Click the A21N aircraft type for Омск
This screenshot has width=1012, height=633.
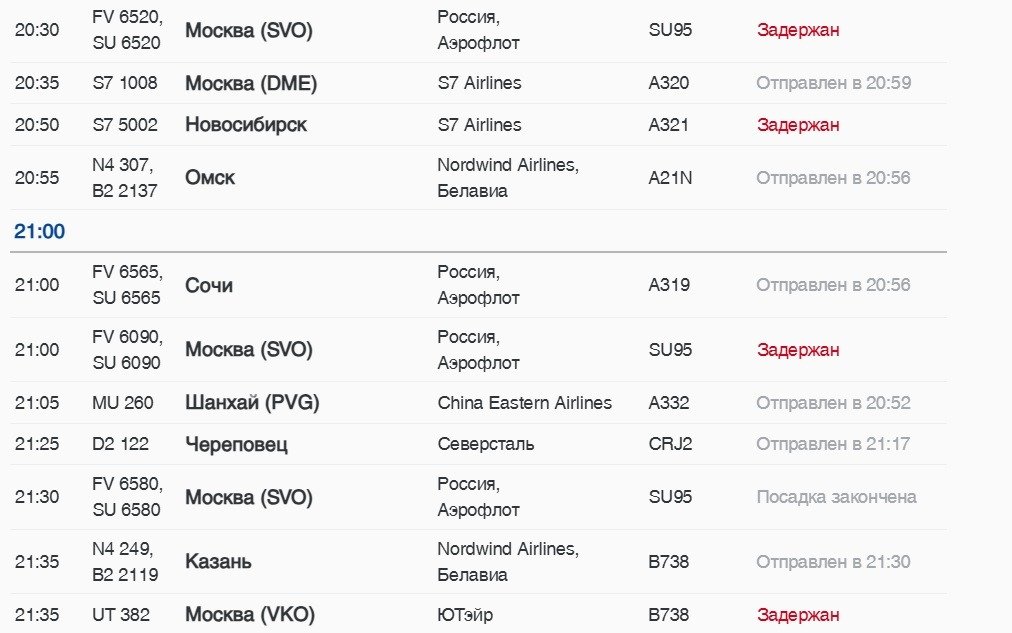click(670, 178)
